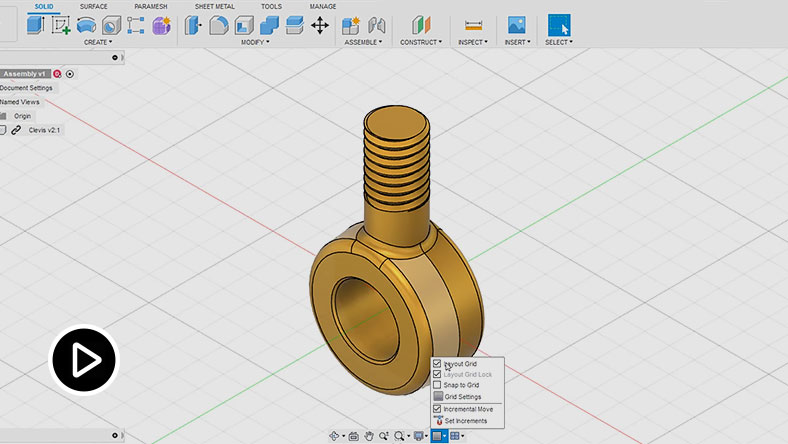Uncheck the Layout Grid checkbox
This screenshot has height=444, width=788.
click(437, 364)
